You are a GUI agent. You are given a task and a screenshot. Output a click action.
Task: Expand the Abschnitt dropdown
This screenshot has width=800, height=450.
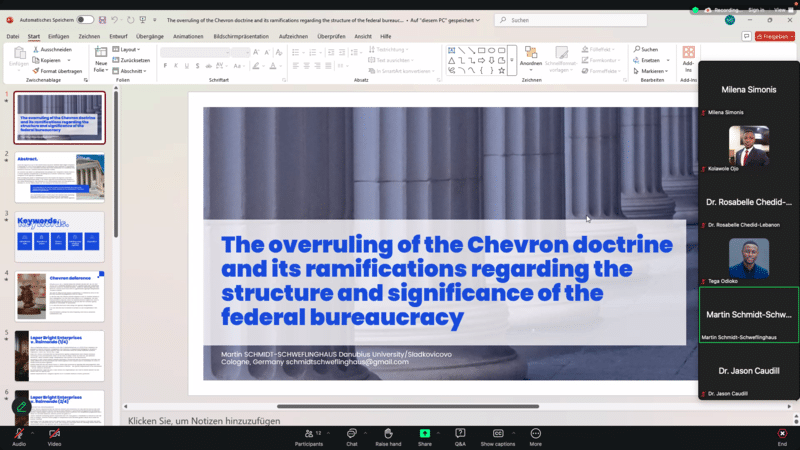pyautogui.click(x=131, y=71)
